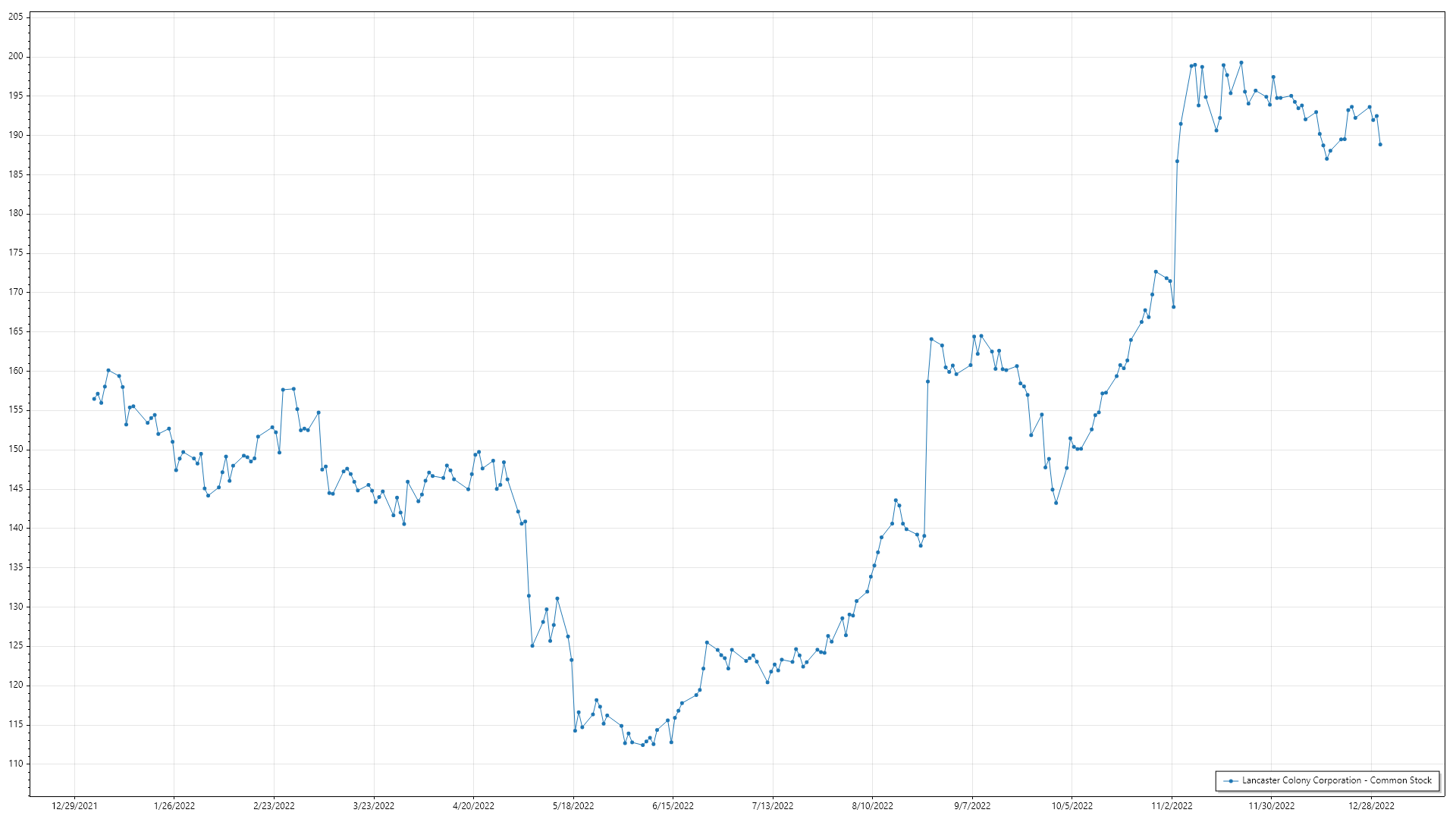Image resolution: width=1456 pixels, height=819 pixels.
Task: Click the 11/30/2022 x-axis date label
Action: click(1272, 806)
